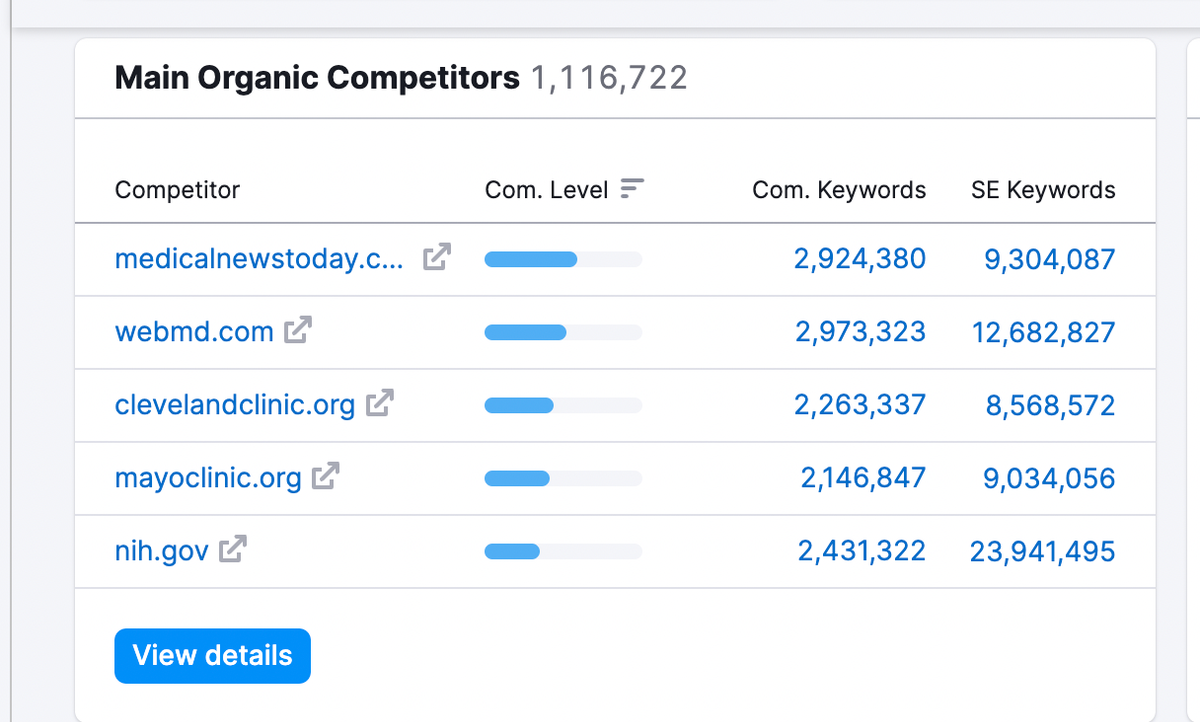
Task: Click the Com. Level column header
Action: [x=547, y=190]
